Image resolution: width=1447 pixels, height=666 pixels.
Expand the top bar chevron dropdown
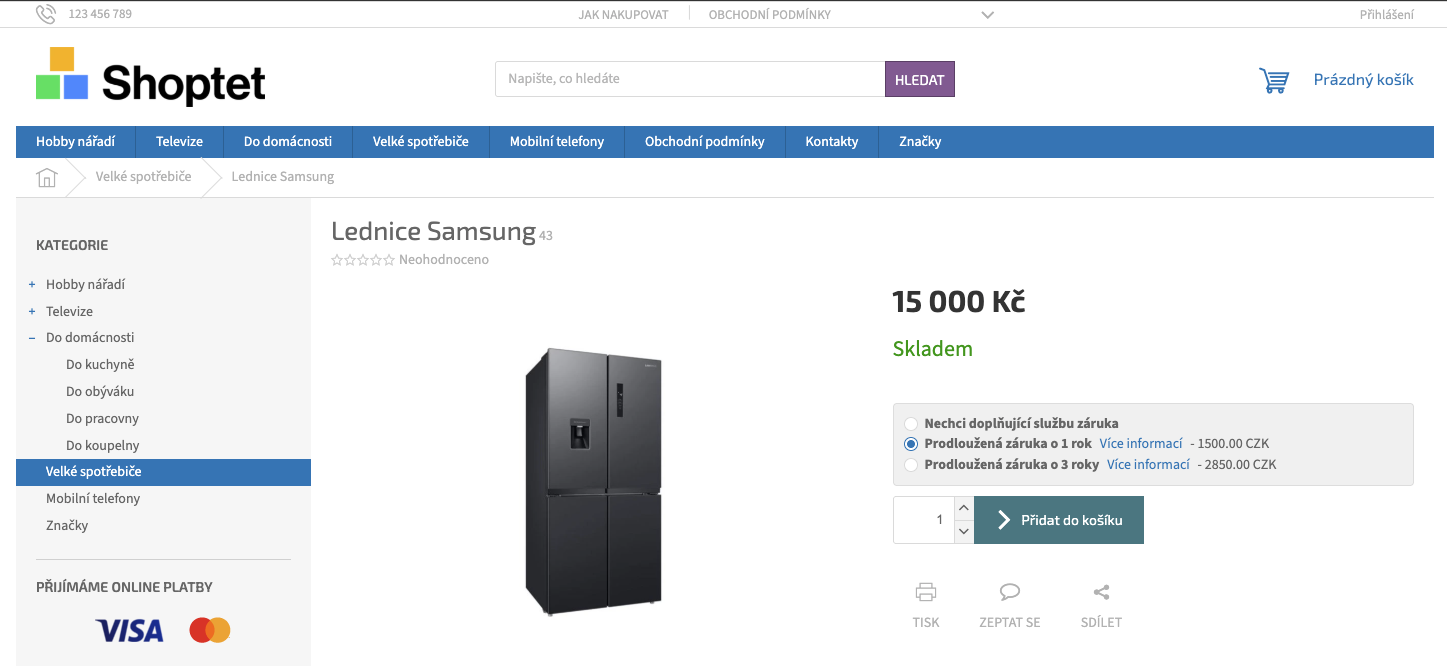point(987,15)
